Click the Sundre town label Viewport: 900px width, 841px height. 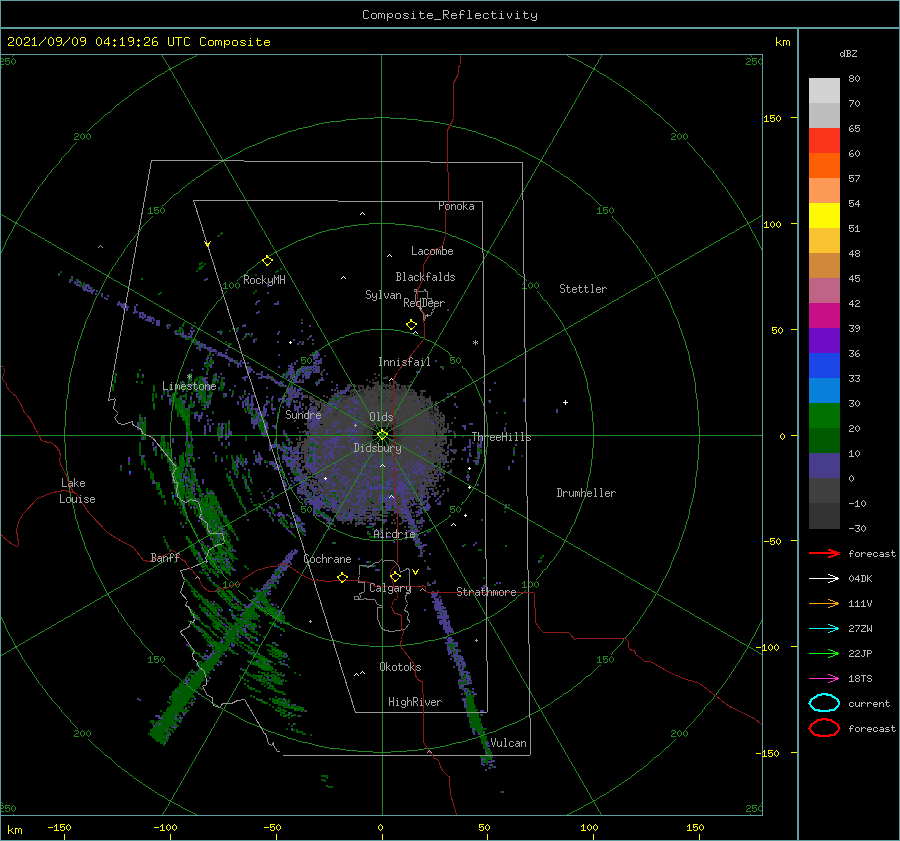tap(303, 414)
